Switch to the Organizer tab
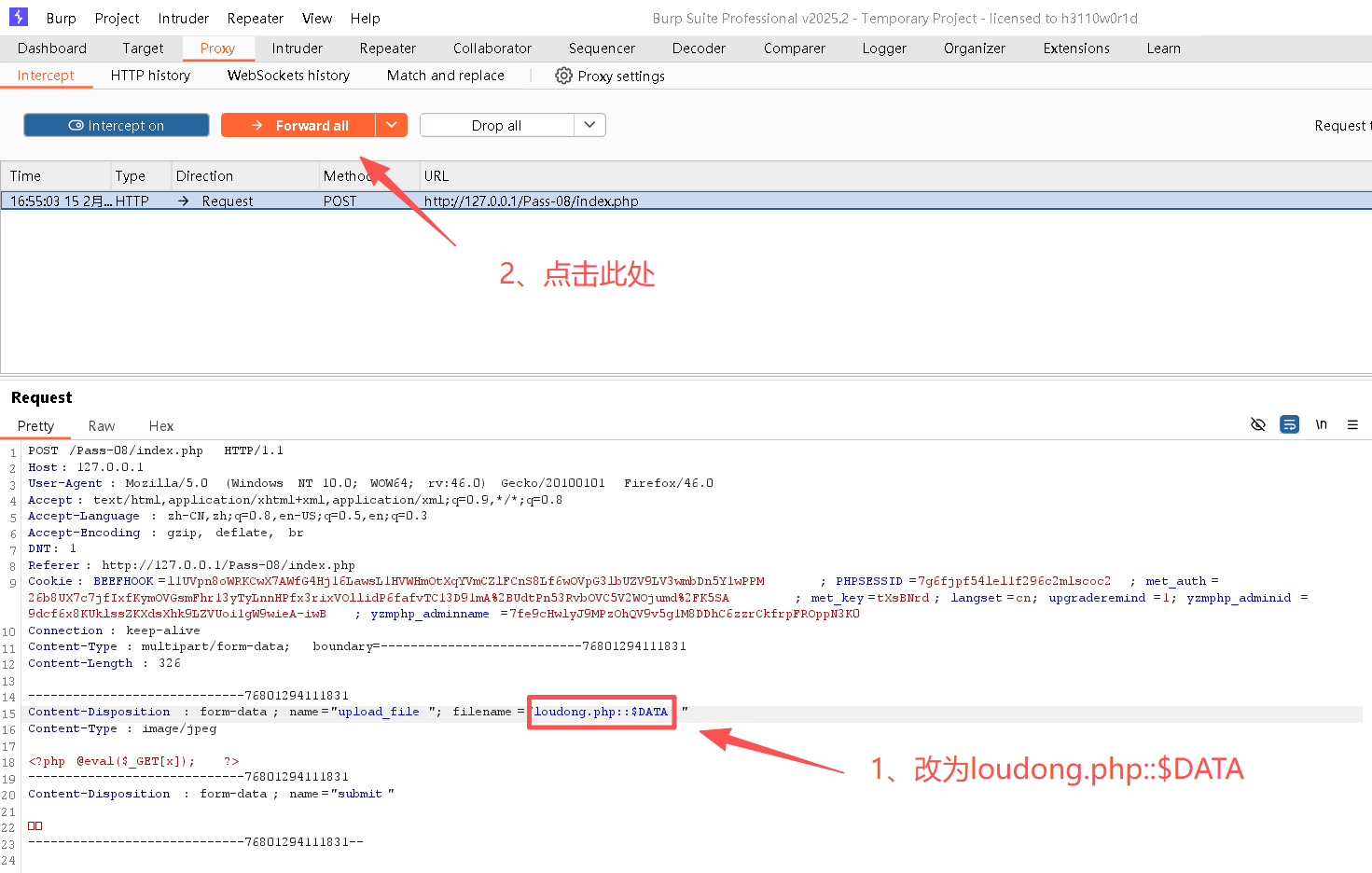The height and width of the screenshot is (873, 1372). [x=975, y=48]
